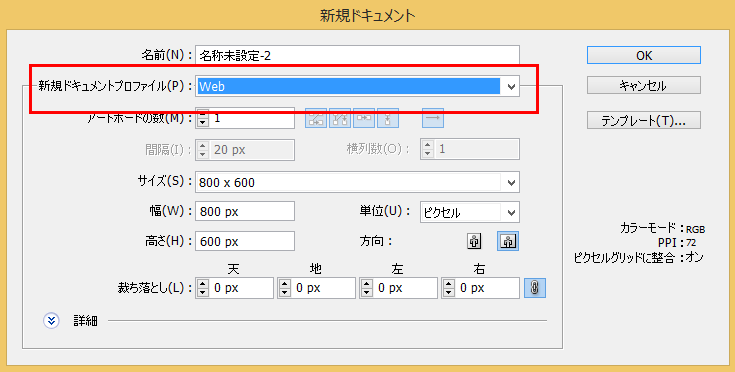Click the OK button
The image size is (735, 372).
[644, 55]
